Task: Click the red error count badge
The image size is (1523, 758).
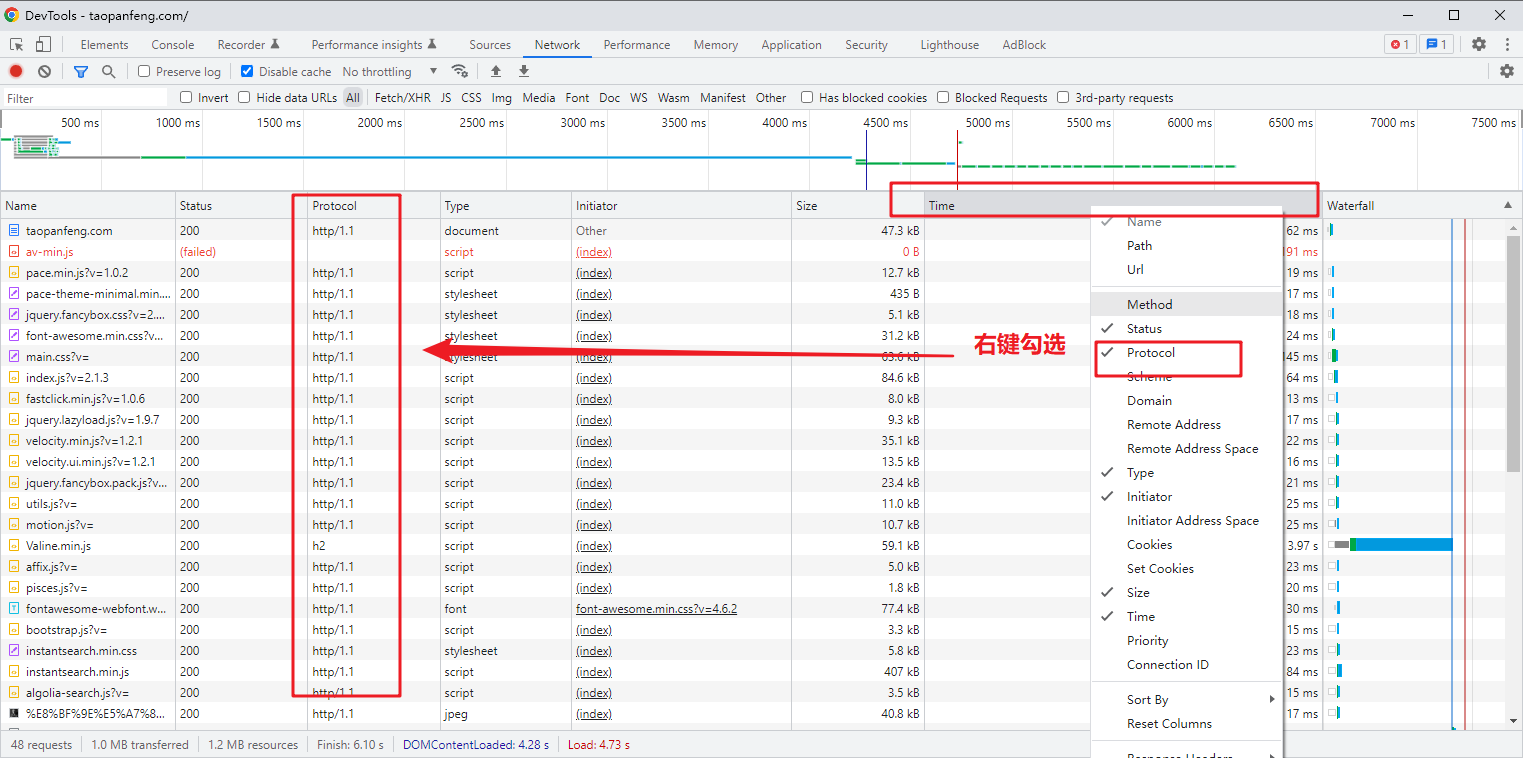Action: click(1400, 44)
